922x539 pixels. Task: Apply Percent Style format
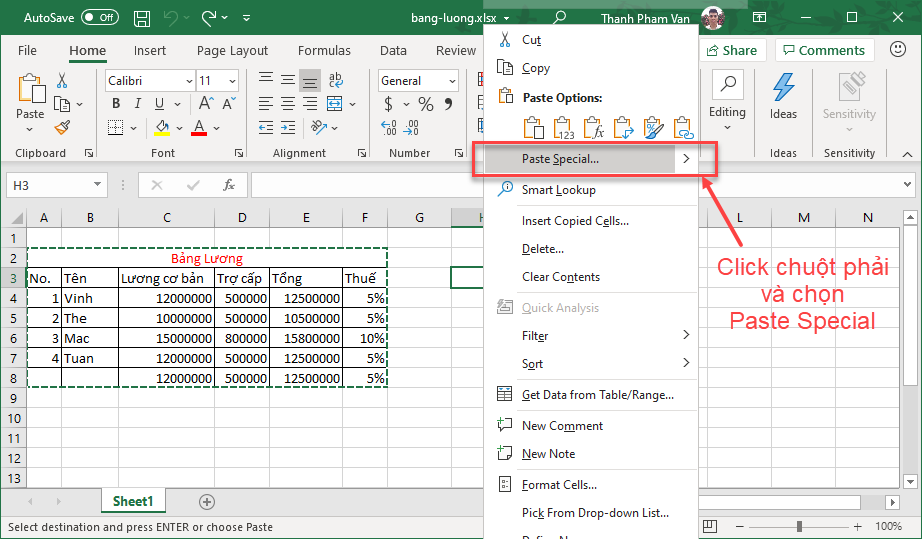[426, 105]
